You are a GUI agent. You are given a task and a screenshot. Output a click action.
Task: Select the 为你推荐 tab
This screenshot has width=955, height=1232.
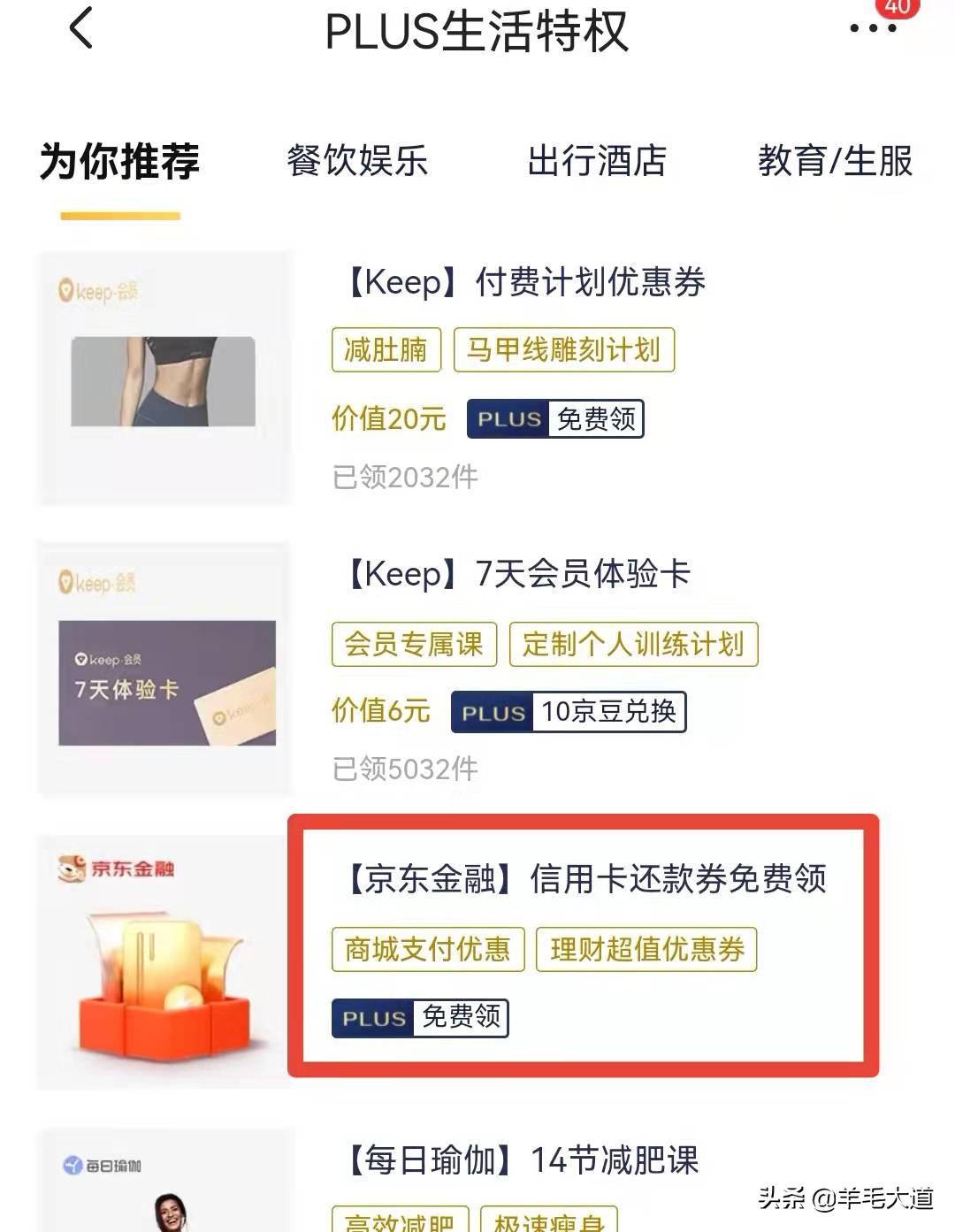pyautogui.click(x=119, y=161)
